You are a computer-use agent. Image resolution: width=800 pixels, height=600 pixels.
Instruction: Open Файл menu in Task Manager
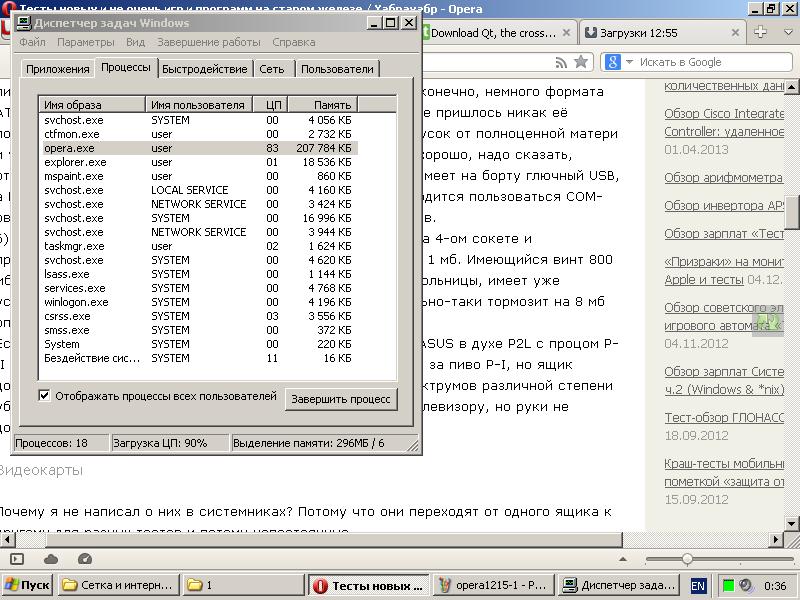tap(32, 42)
